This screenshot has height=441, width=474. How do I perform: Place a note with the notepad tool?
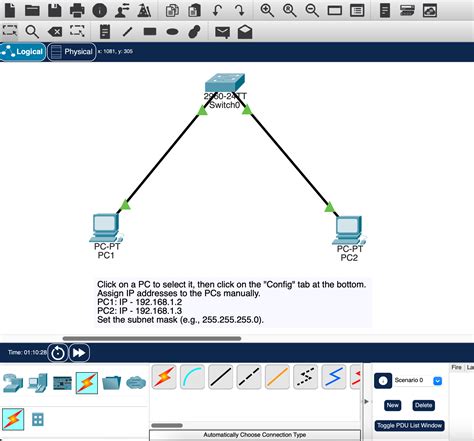coord(105,32)
